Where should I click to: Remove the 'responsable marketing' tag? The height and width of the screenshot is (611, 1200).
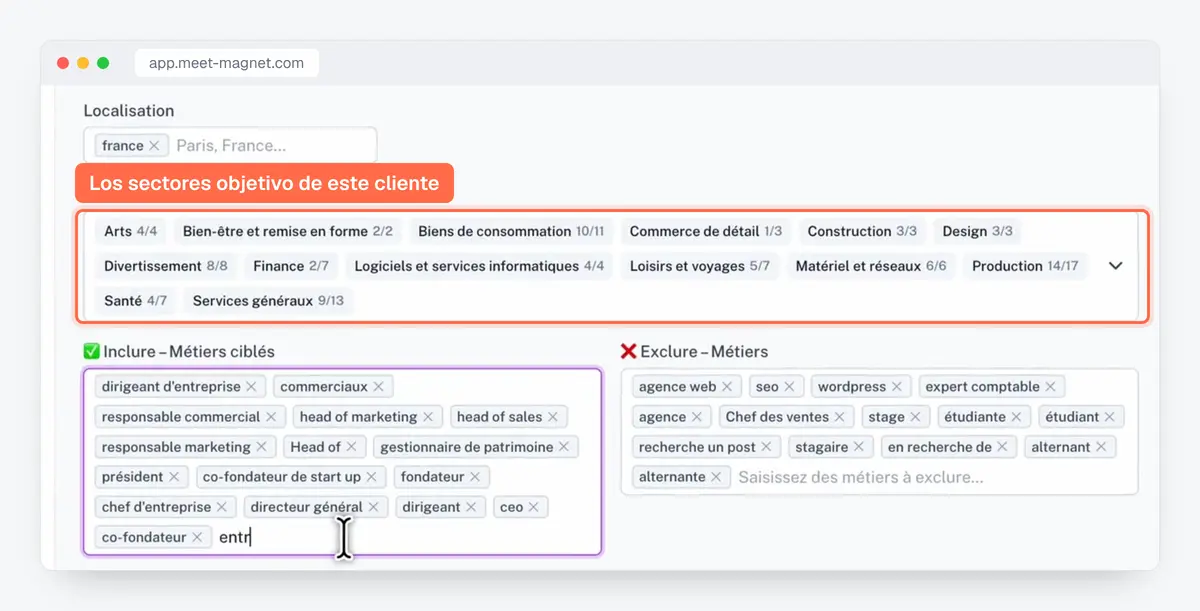[x=261, y=447]
